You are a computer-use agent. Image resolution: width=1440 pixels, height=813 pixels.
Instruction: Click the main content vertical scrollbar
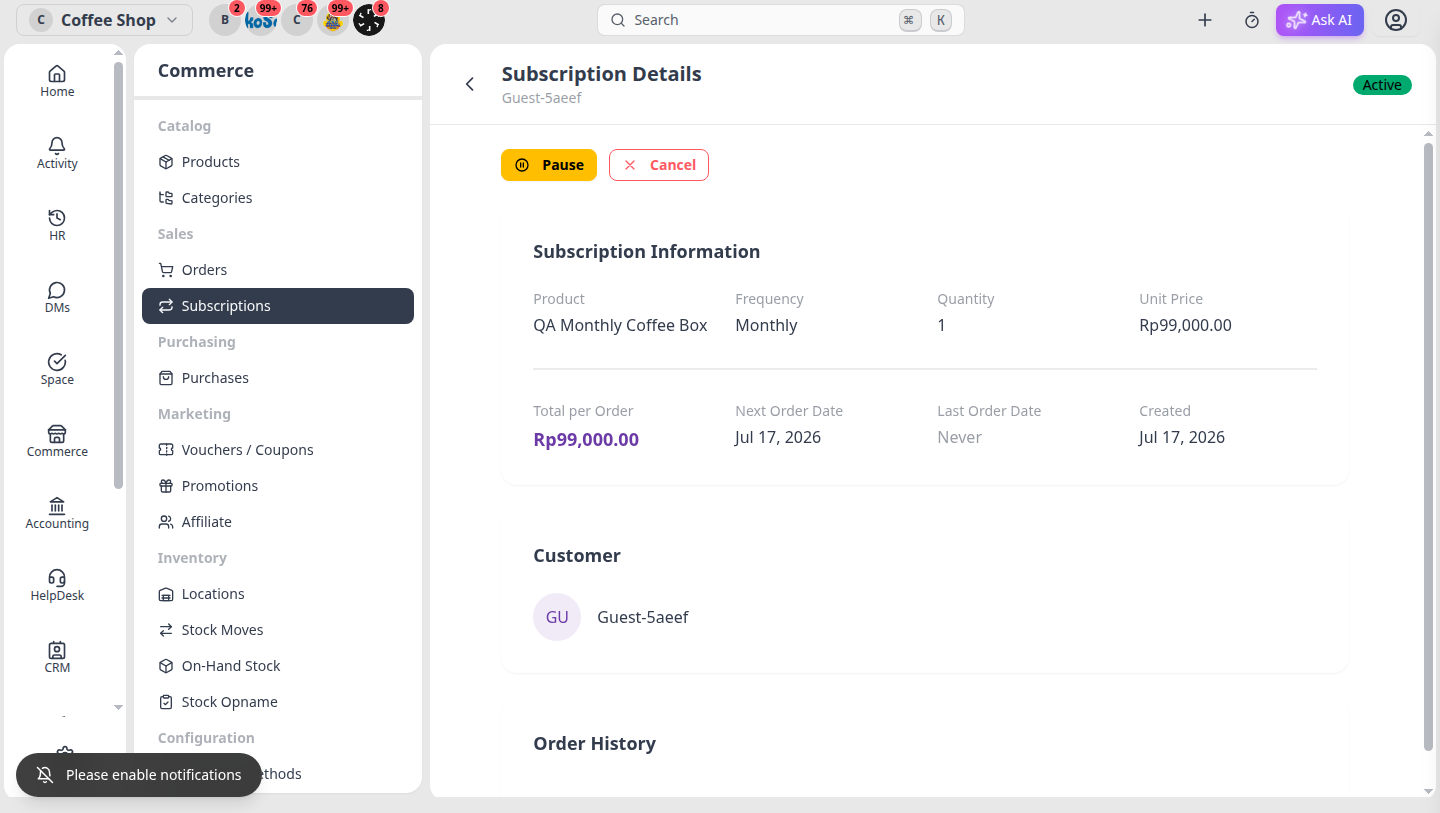click(x=1428, y=446)
